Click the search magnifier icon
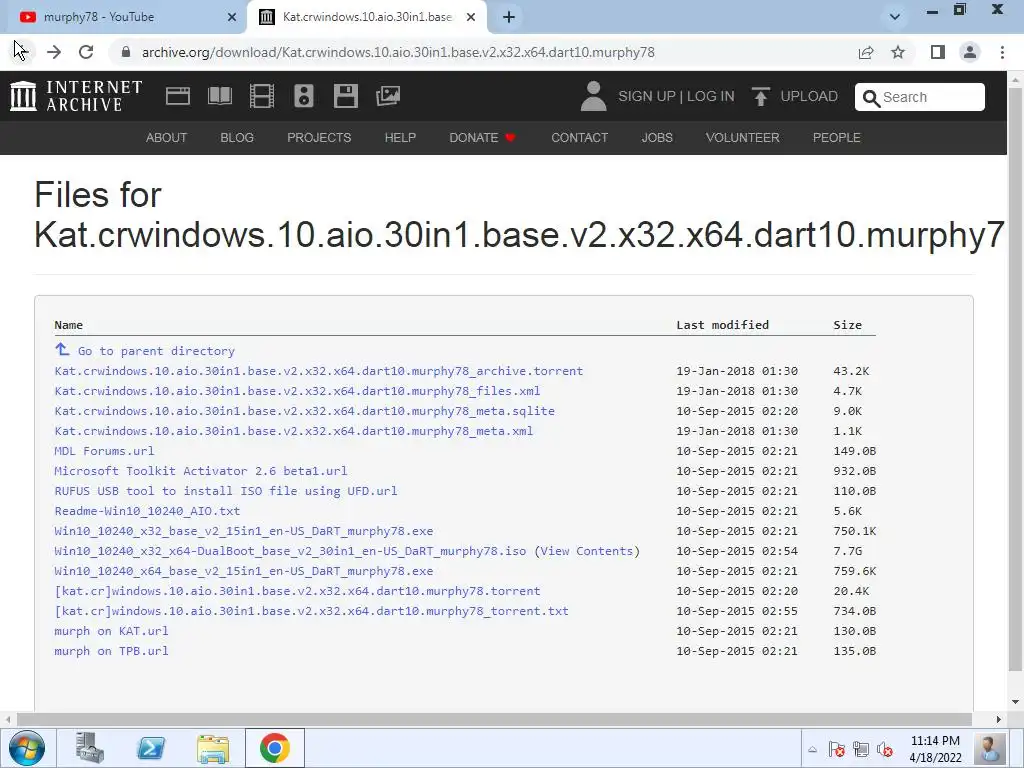 871,98
